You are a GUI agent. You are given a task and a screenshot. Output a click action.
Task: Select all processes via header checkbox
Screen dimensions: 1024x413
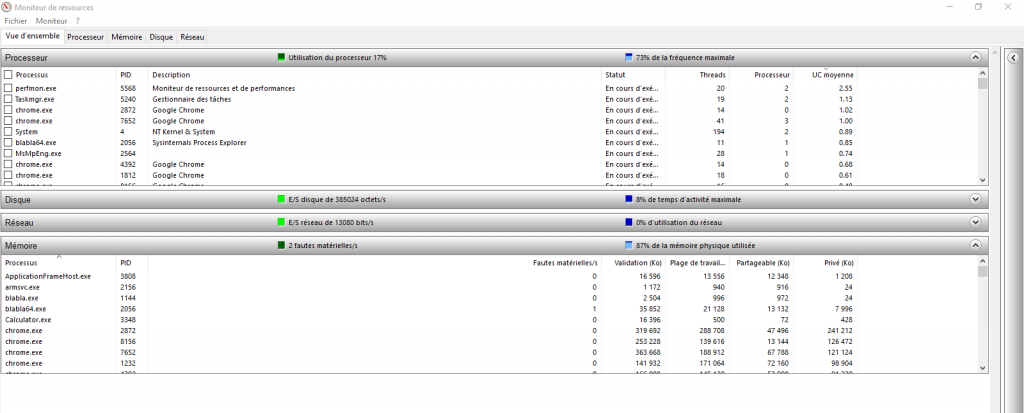click(x=9, y=75)
